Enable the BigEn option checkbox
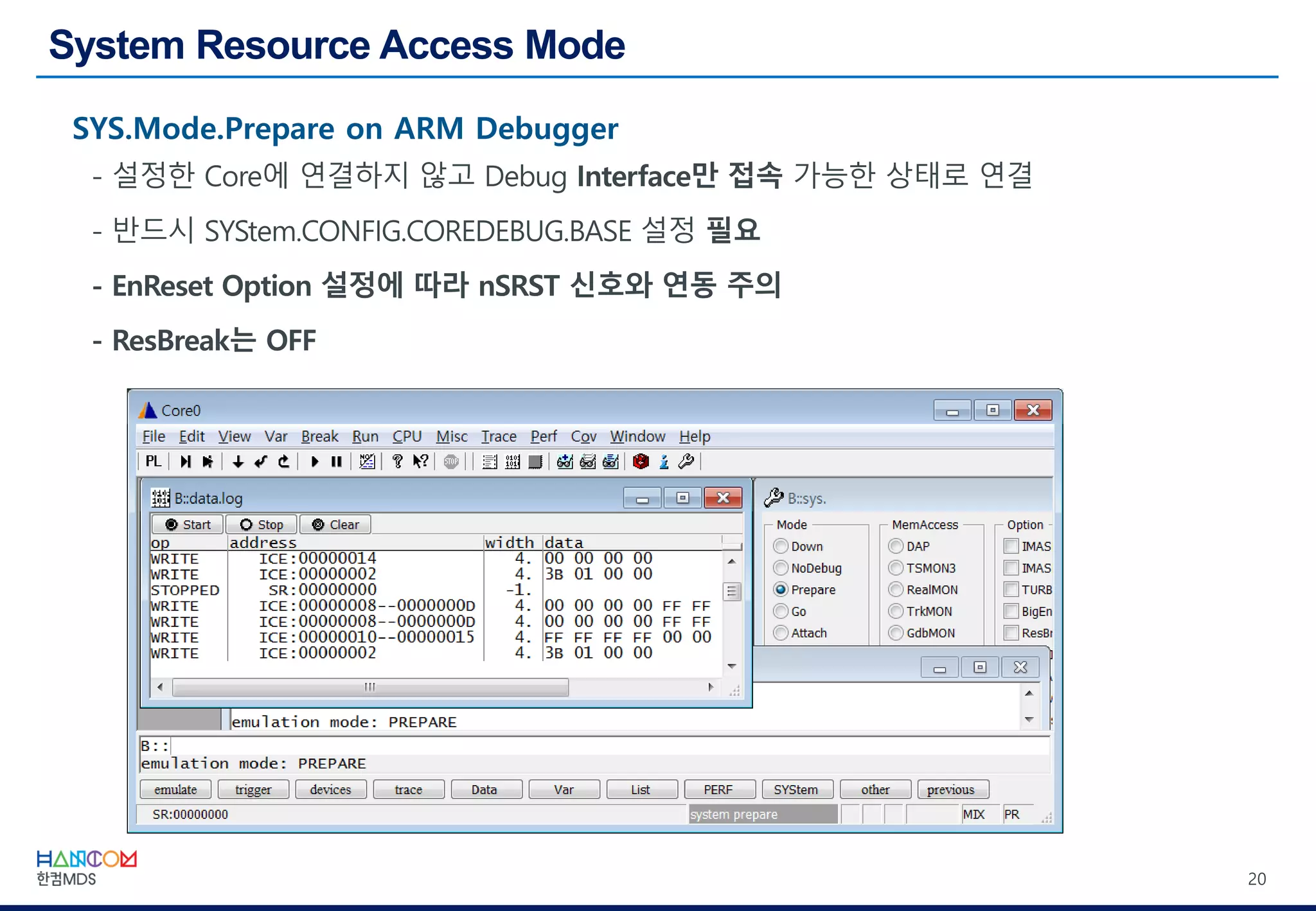 click(1011, 611)
